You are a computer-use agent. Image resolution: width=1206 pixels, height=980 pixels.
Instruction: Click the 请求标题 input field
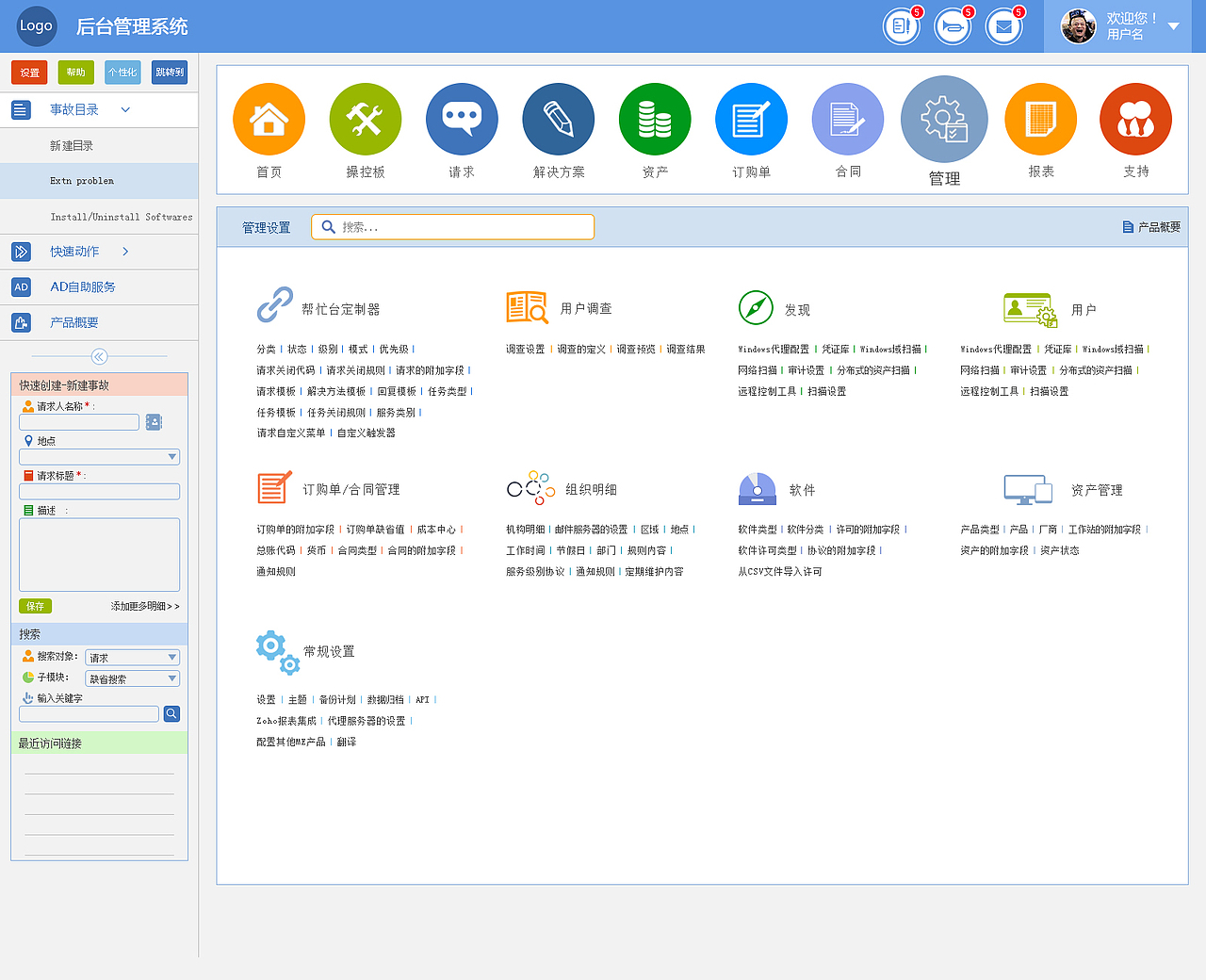[99, 492]
